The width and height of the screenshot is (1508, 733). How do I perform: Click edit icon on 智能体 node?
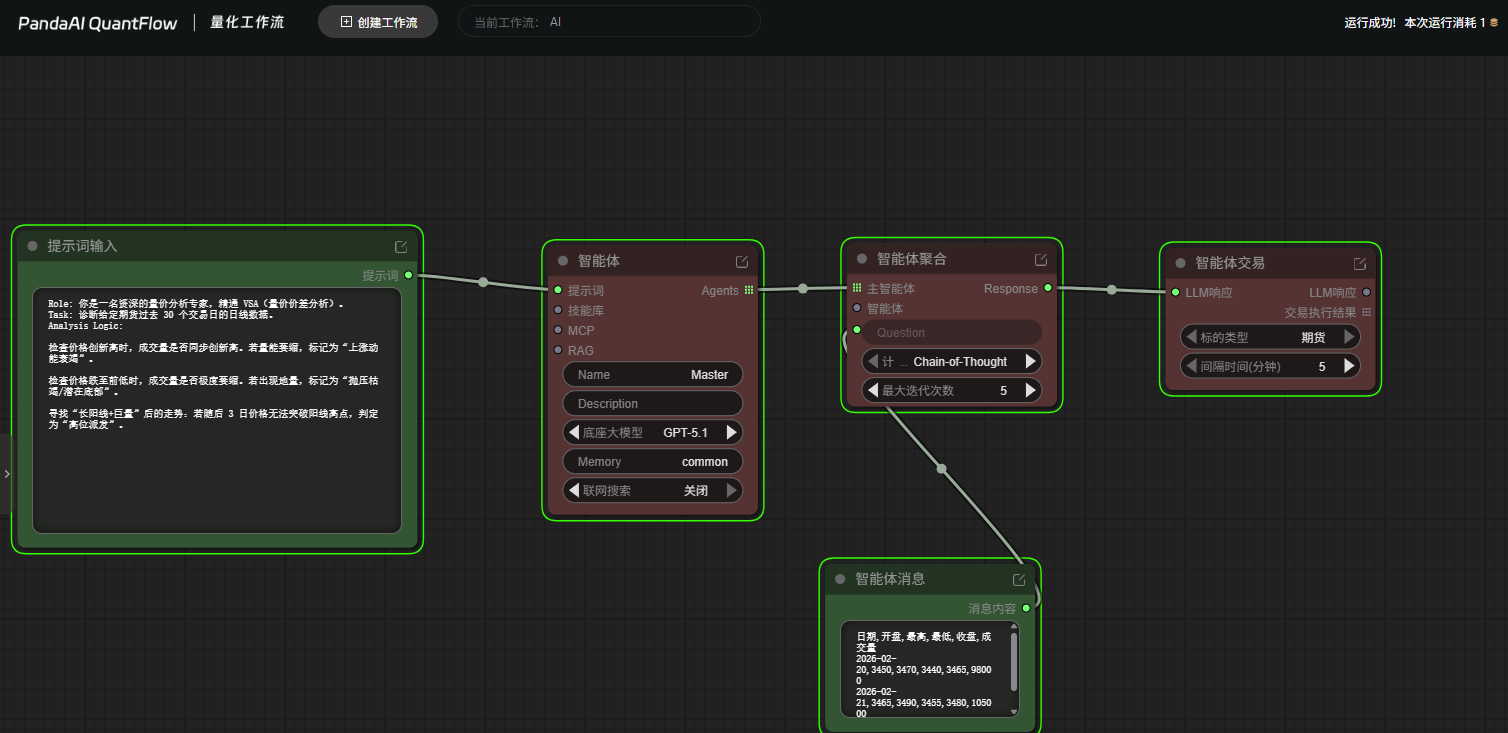[742, 262]
